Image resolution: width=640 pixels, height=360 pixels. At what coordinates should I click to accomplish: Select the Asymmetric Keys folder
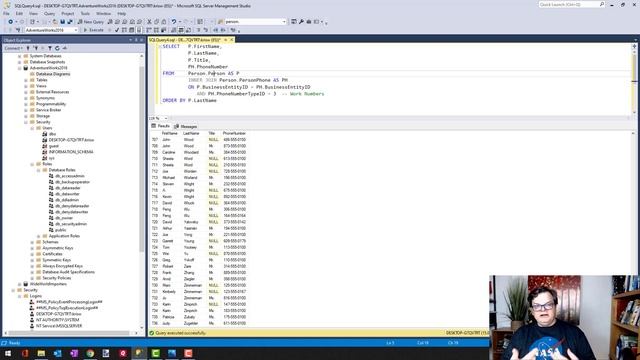point(58,248)
